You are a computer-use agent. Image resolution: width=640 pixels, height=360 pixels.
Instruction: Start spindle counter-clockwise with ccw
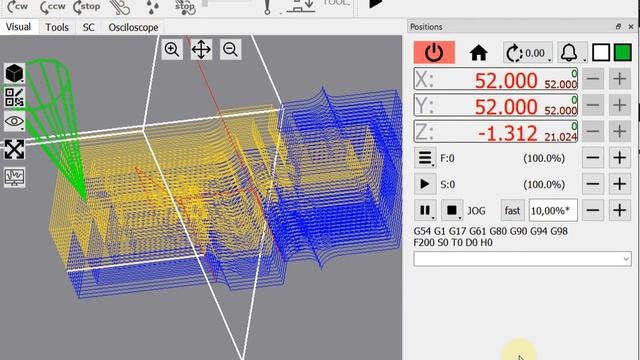click(52, 7)
